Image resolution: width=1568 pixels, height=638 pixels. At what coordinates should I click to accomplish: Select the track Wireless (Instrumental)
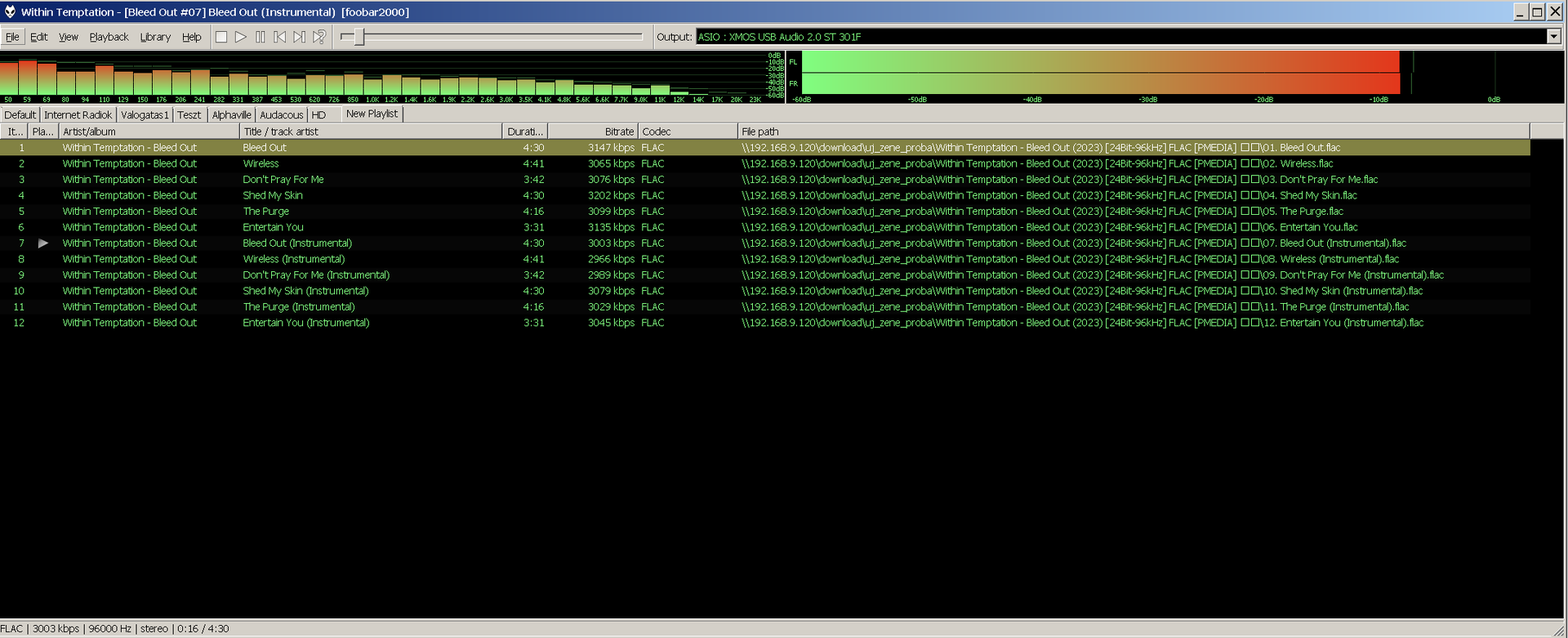294,259
